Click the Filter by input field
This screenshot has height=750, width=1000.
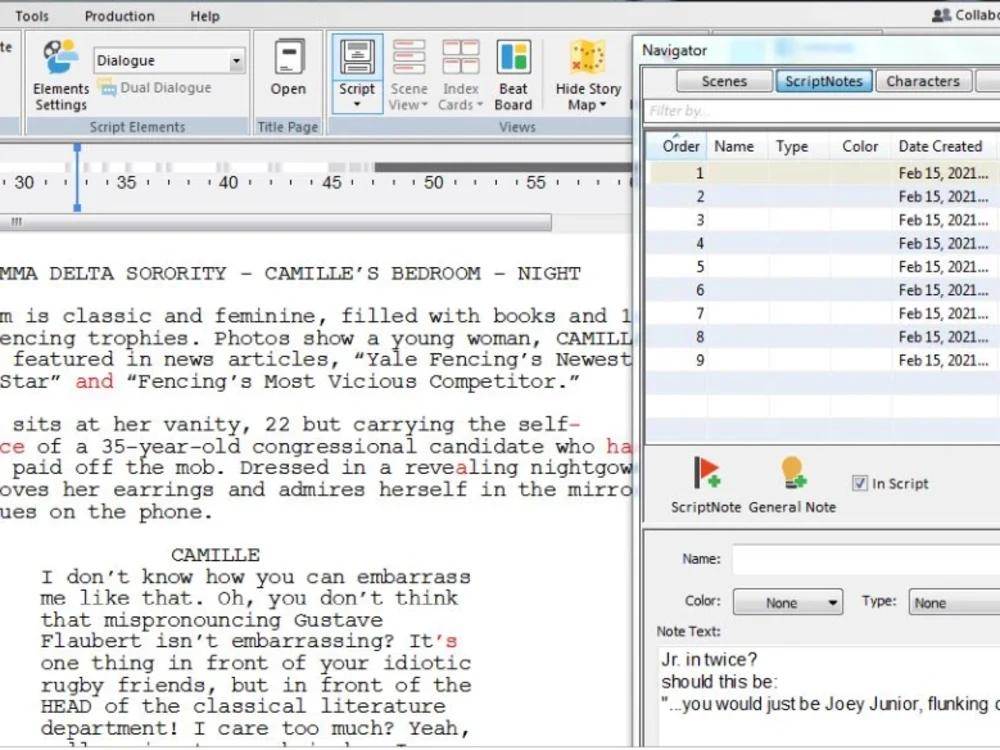[821, 111]
